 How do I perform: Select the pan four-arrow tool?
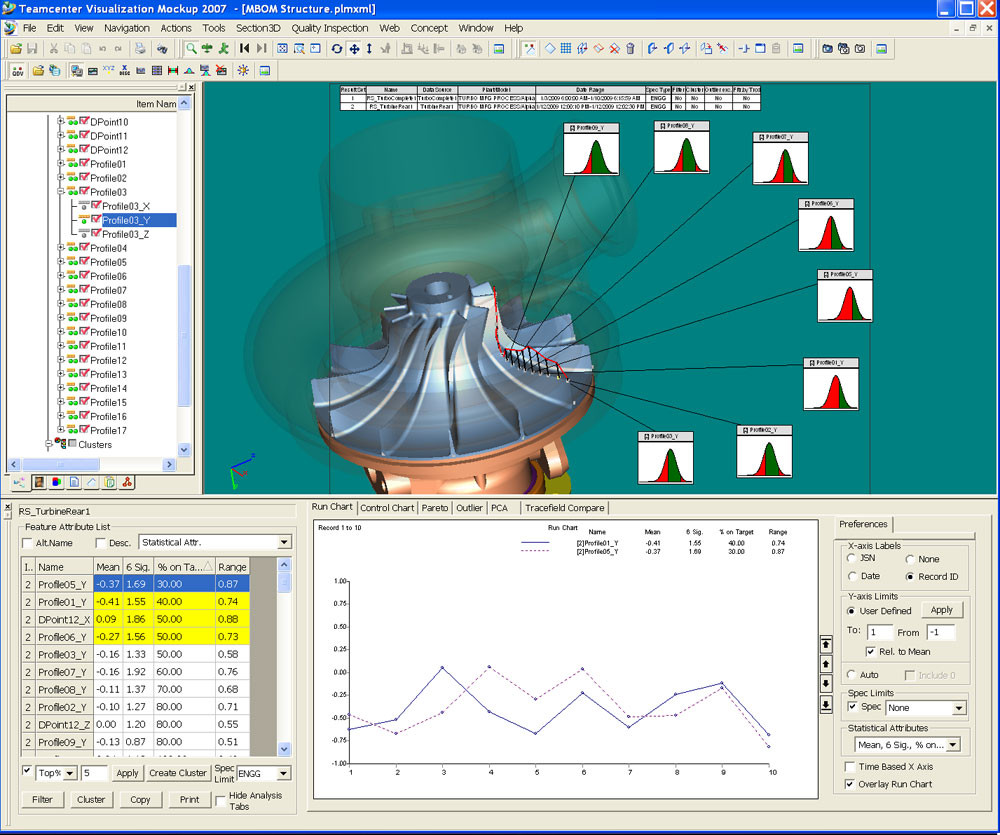point(353,48)
